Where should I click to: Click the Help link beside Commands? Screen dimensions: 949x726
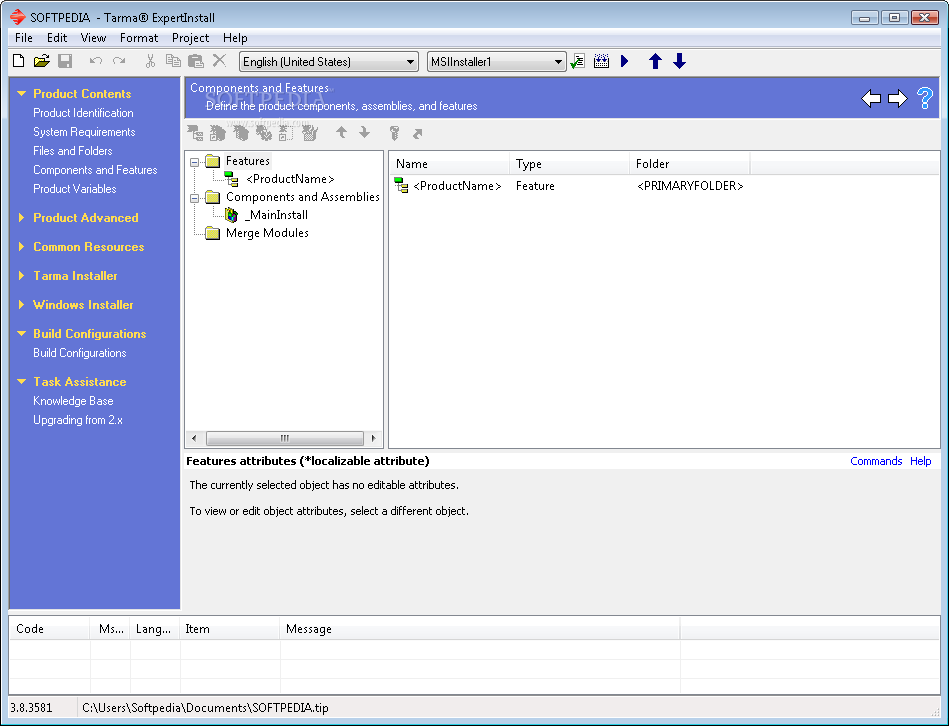point(921,461)
